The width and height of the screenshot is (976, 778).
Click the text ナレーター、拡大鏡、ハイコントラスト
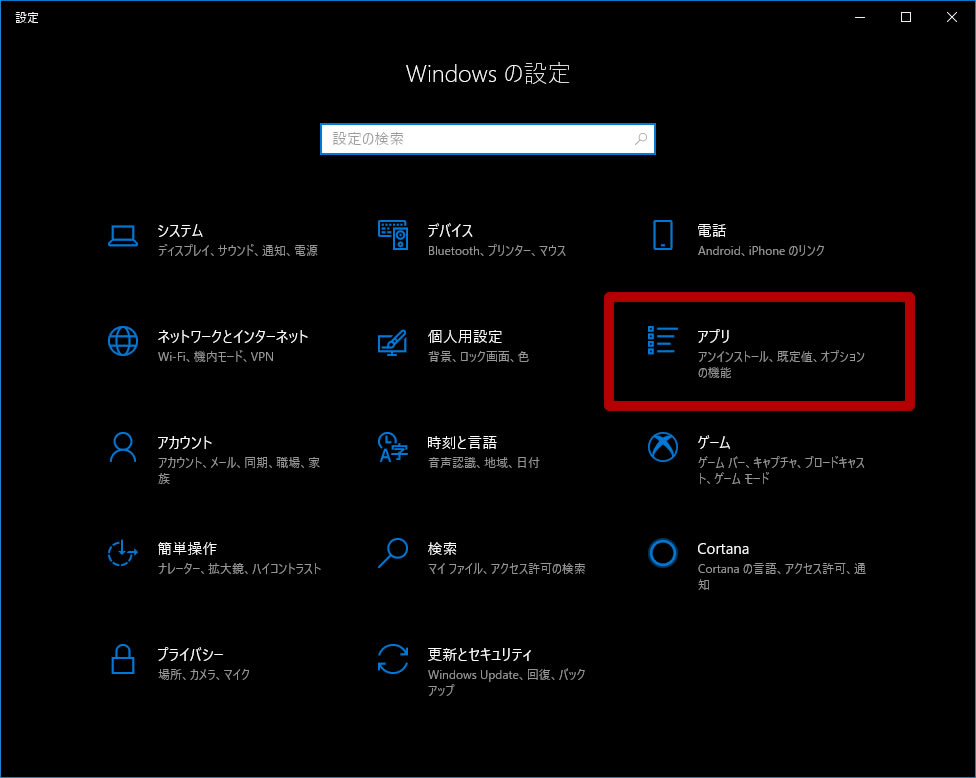[239, 568]
